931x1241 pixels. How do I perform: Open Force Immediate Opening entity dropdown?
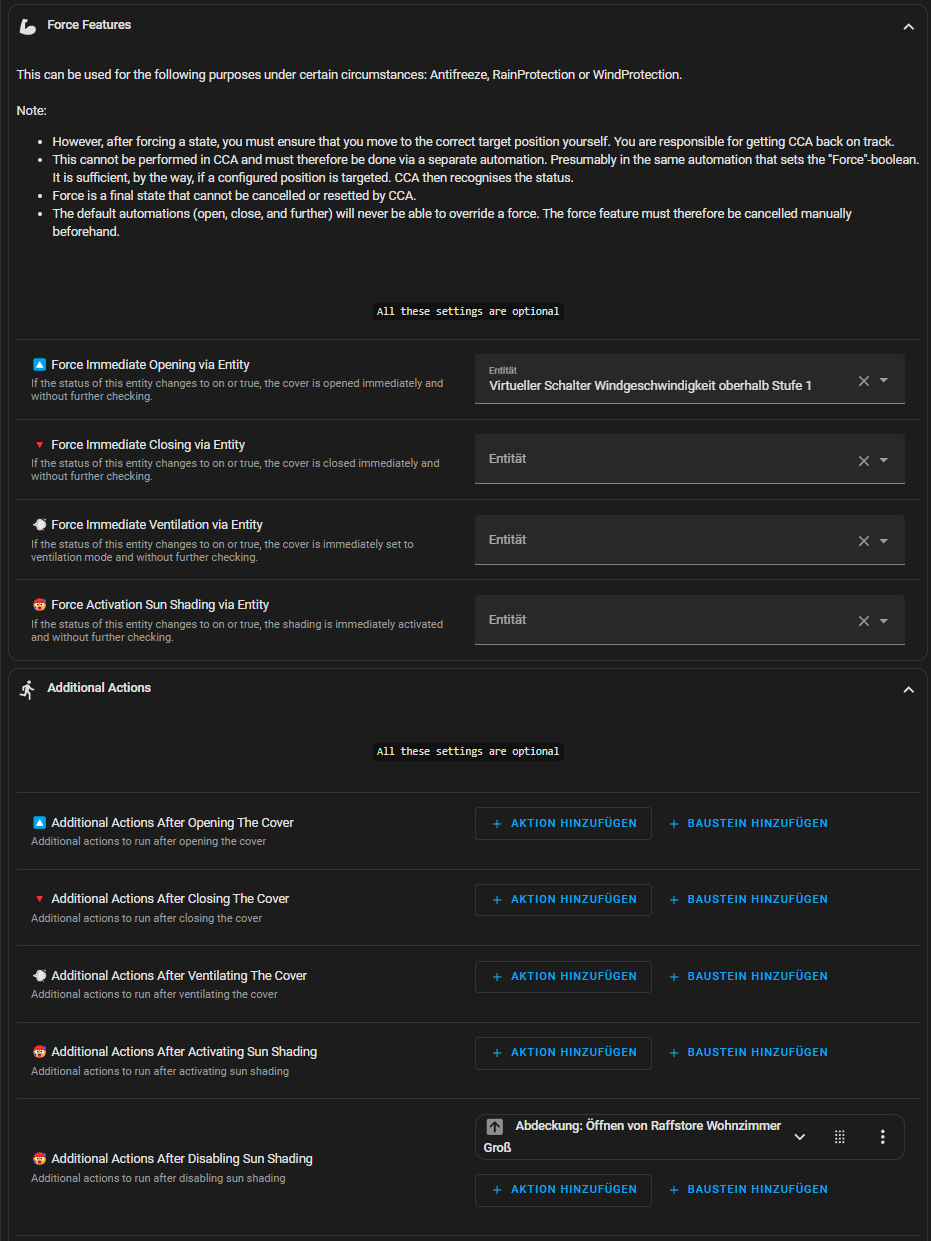click(x=884, y=381)
